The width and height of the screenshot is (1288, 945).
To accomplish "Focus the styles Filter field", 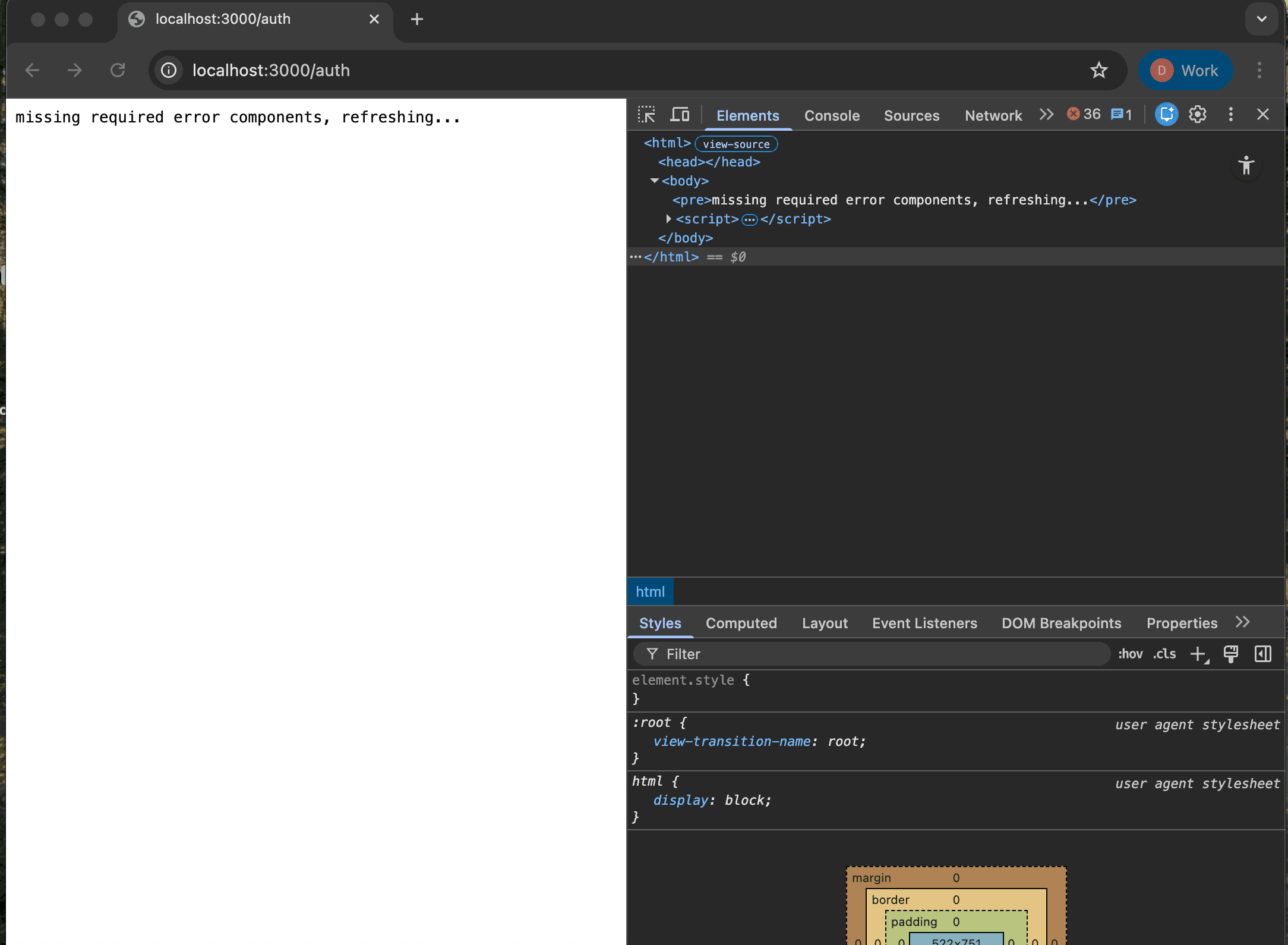I will pyautogui.click(x=872, y=654).
